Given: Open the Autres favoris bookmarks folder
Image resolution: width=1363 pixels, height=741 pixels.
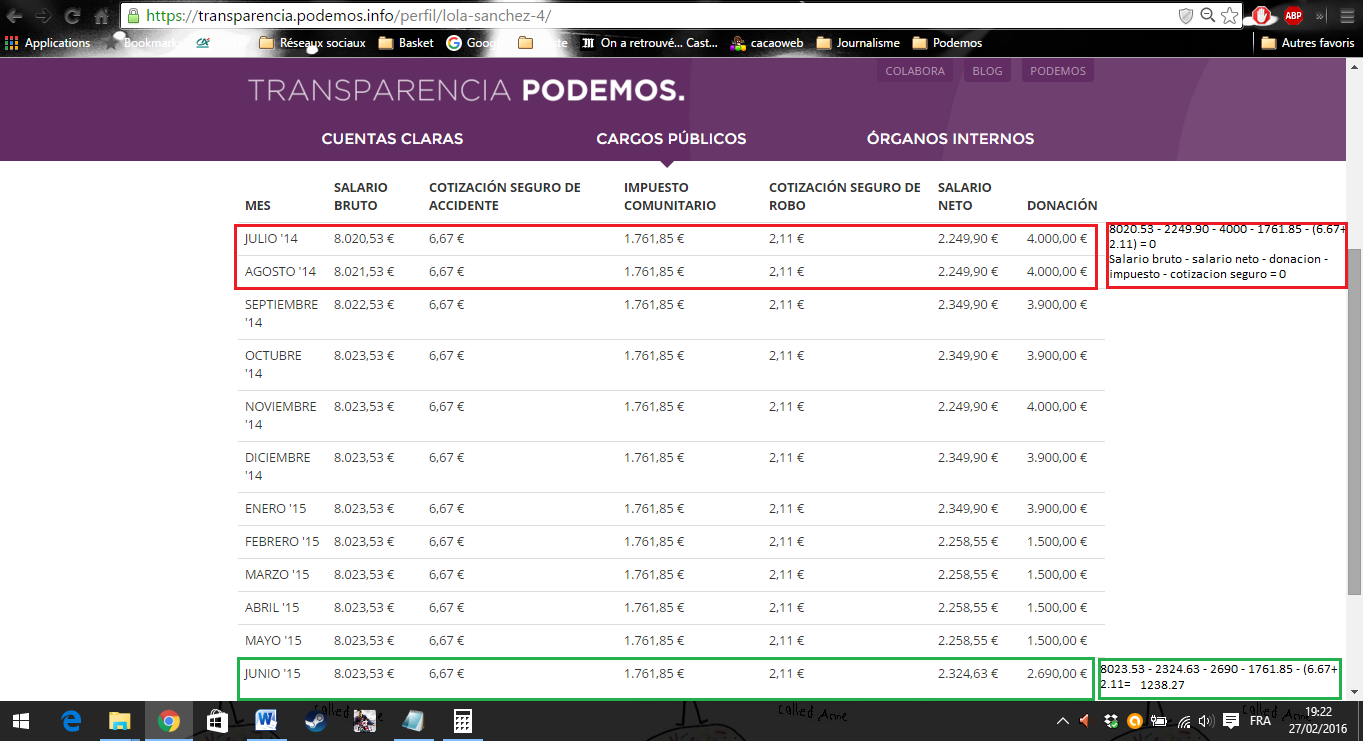Looking at the screenshot, I should [x=1308, y=43].
